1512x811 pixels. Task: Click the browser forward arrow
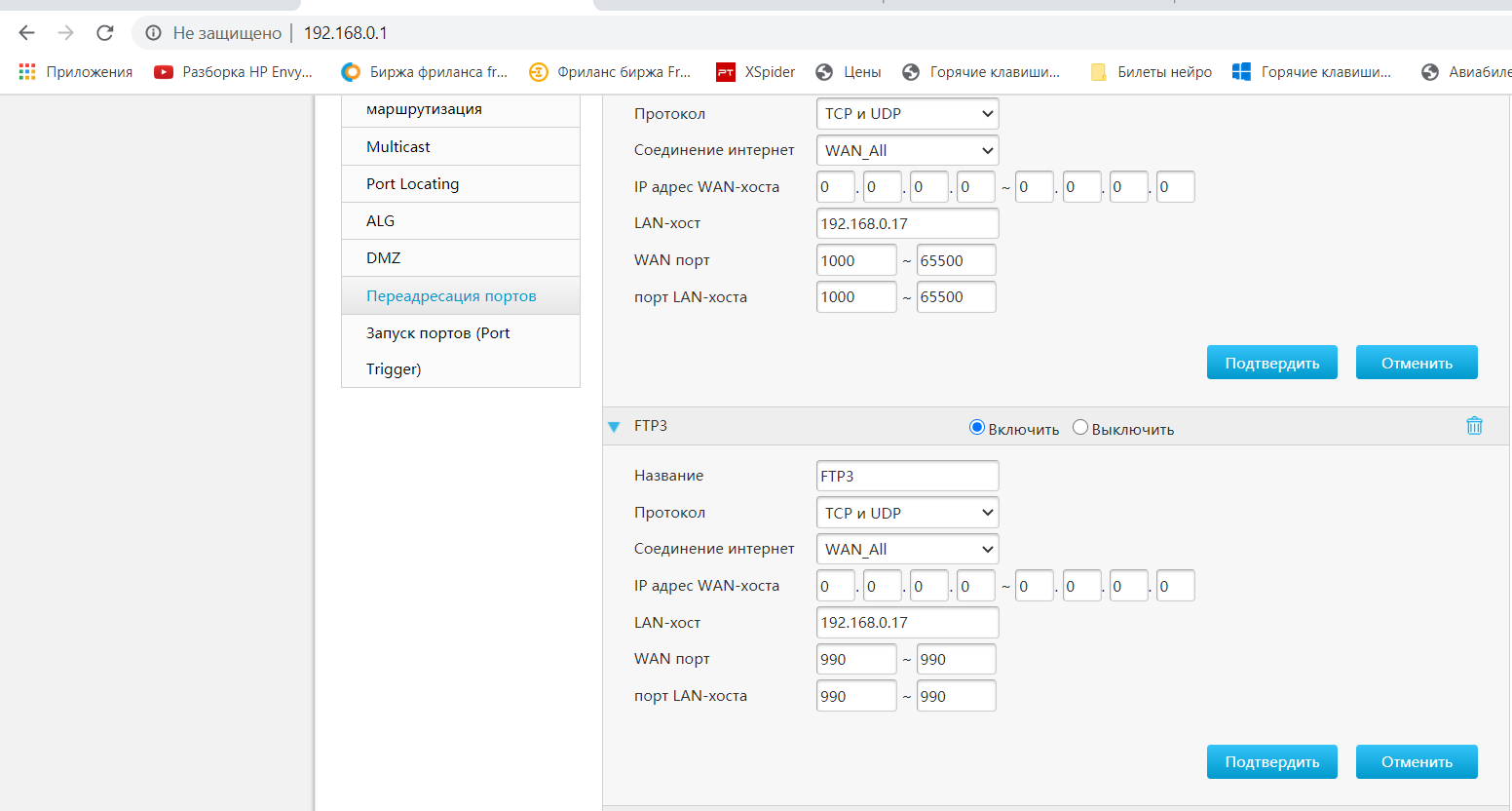pos(65,33)
